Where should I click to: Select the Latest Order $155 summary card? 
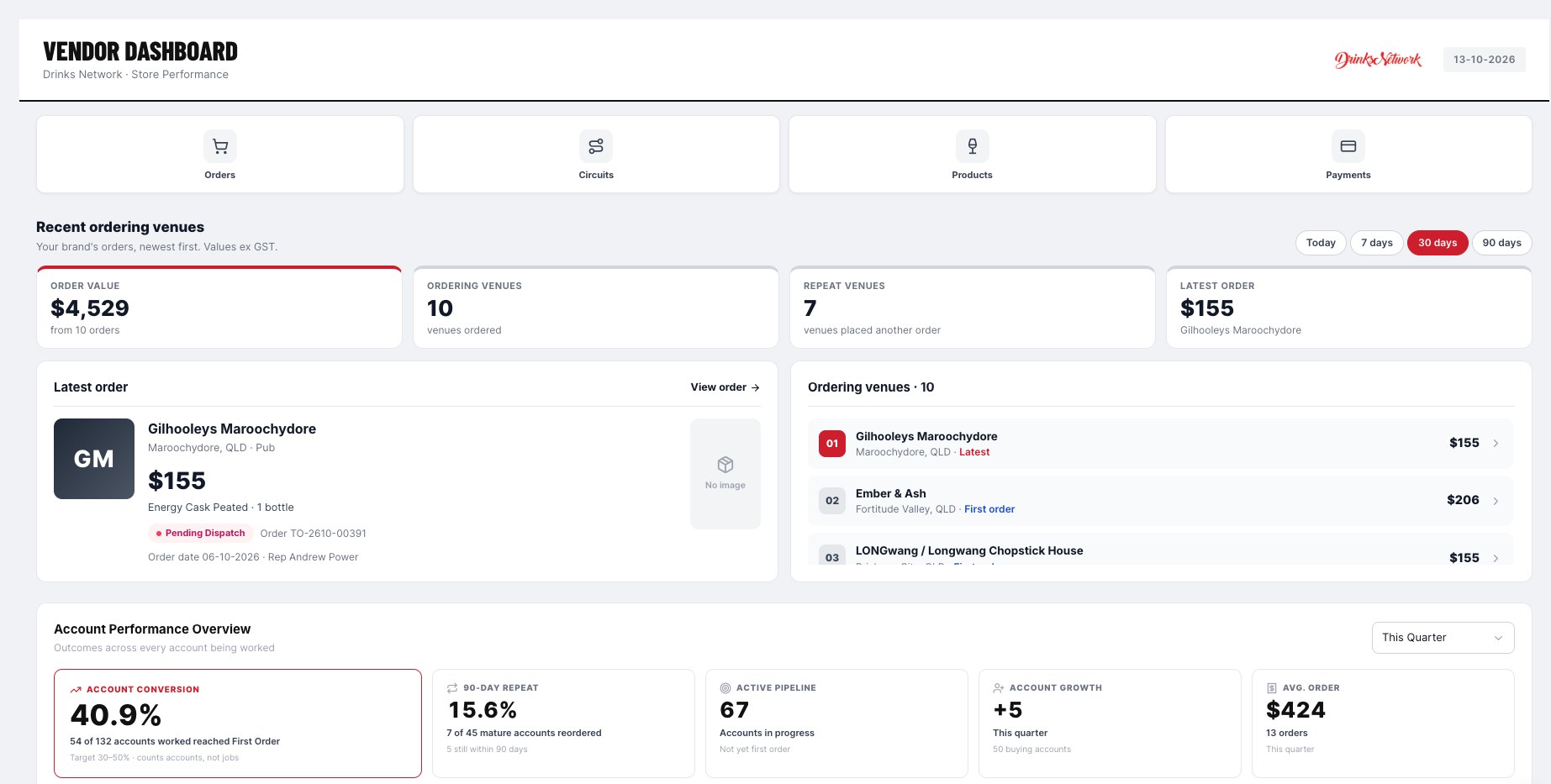pos(1349,308)
